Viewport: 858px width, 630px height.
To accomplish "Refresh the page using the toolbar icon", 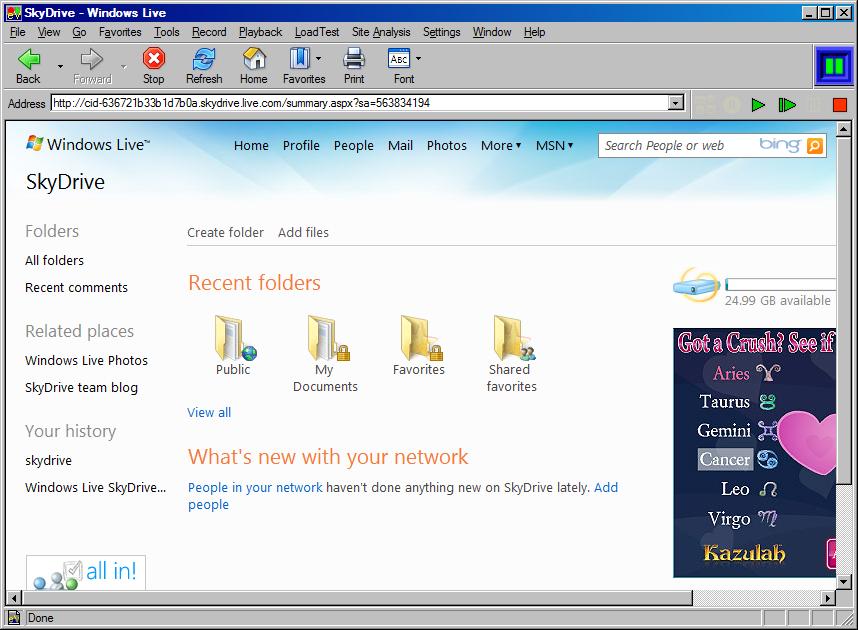I will (x=204, y=59).
